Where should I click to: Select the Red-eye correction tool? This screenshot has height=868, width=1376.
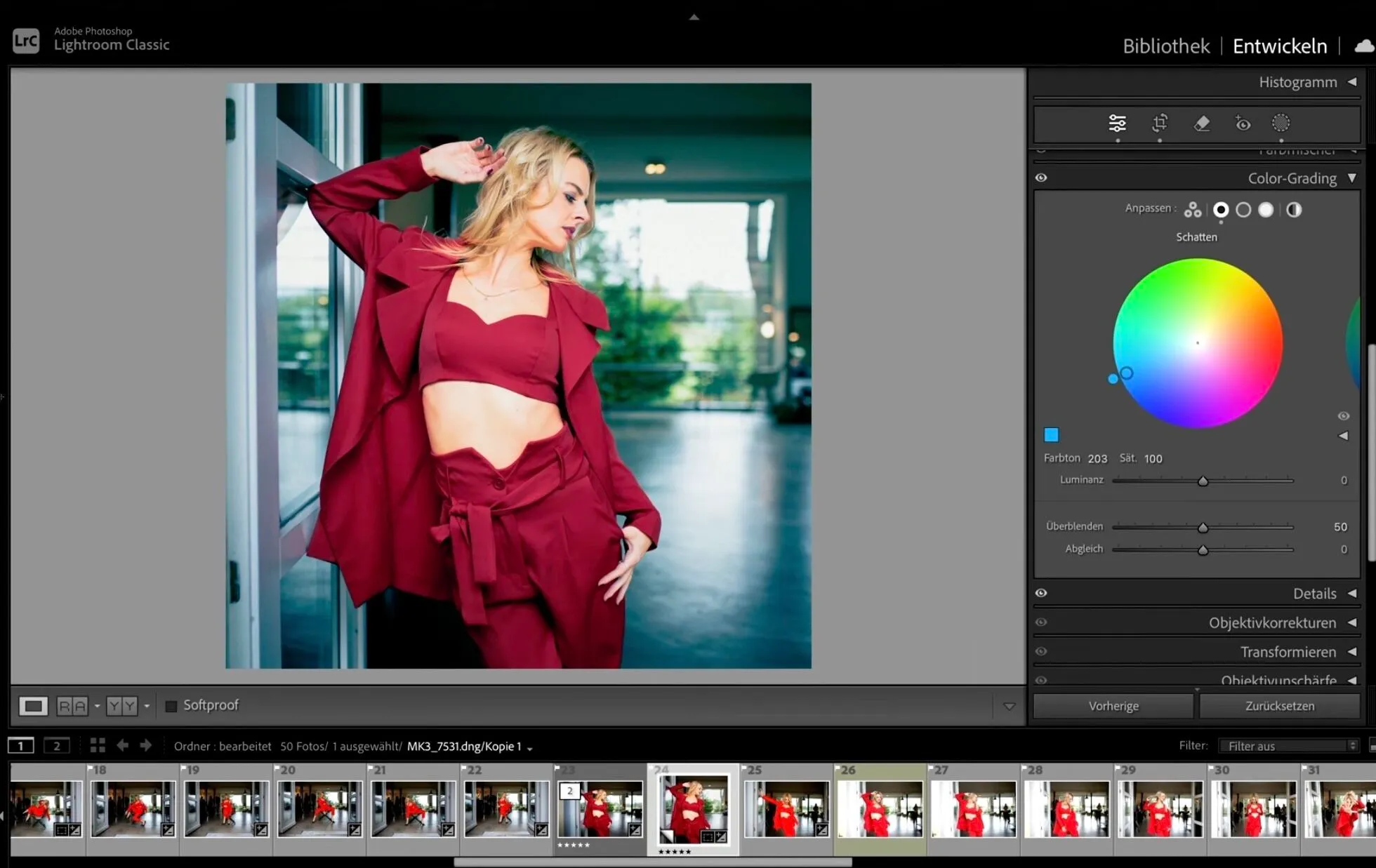[x=1243, y=123]
